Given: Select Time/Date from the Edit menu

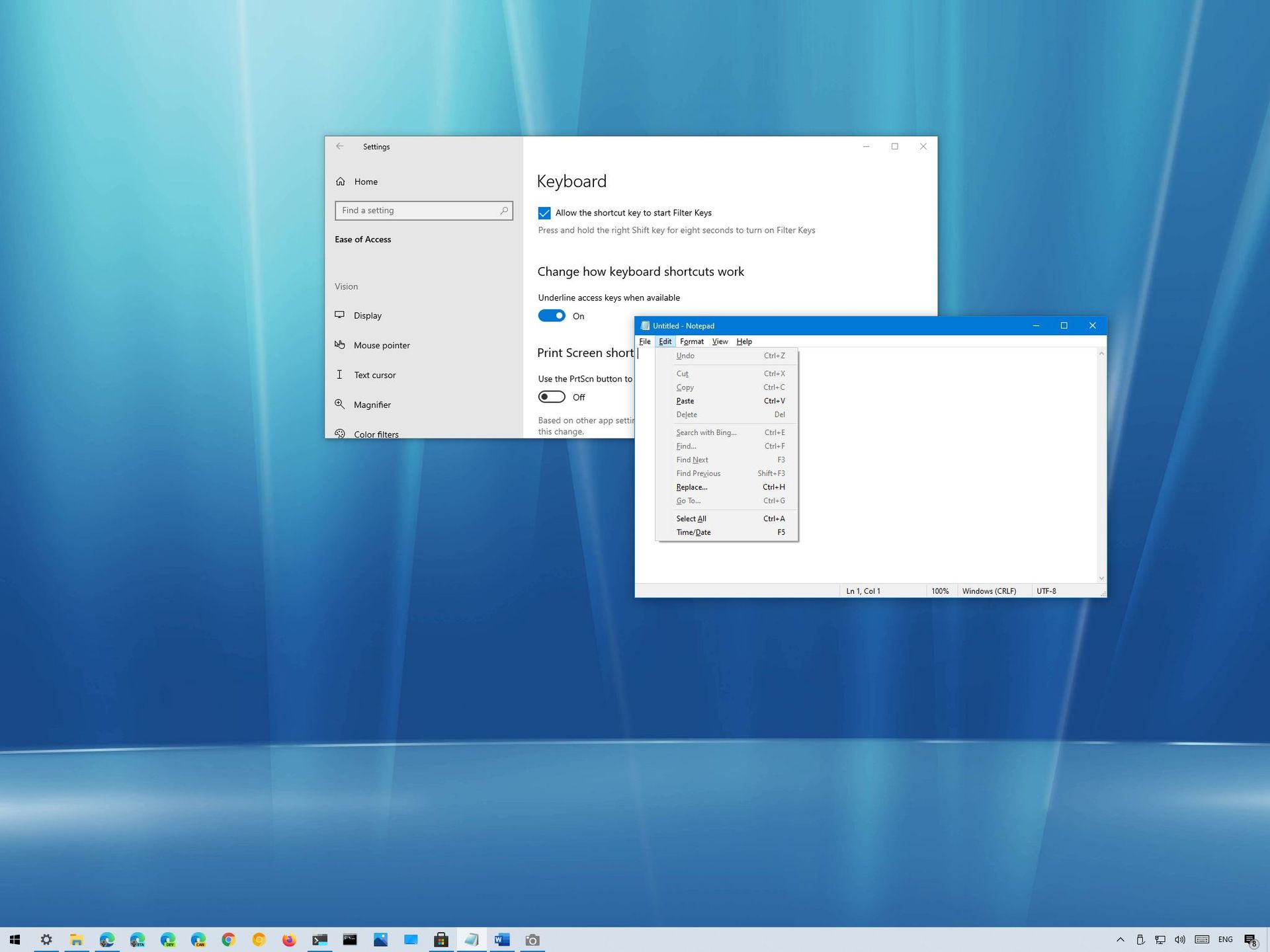Looking at the screenshot, I should (693, 532).
